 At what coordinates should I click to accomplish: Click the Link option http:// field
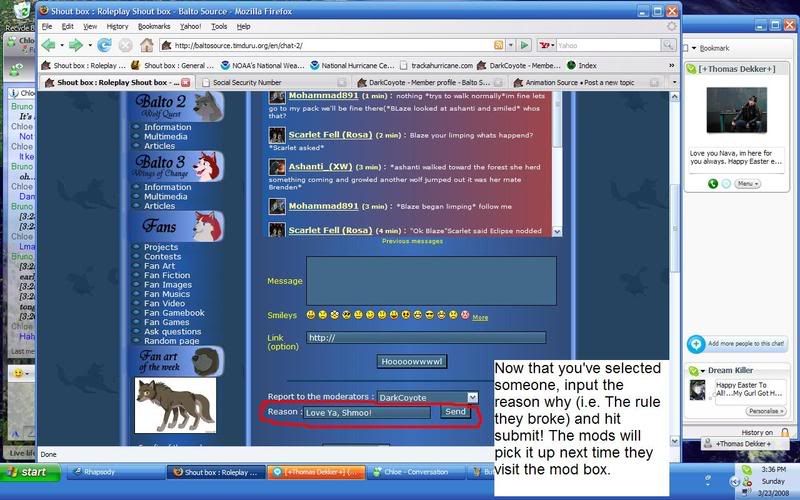[426, 338]
